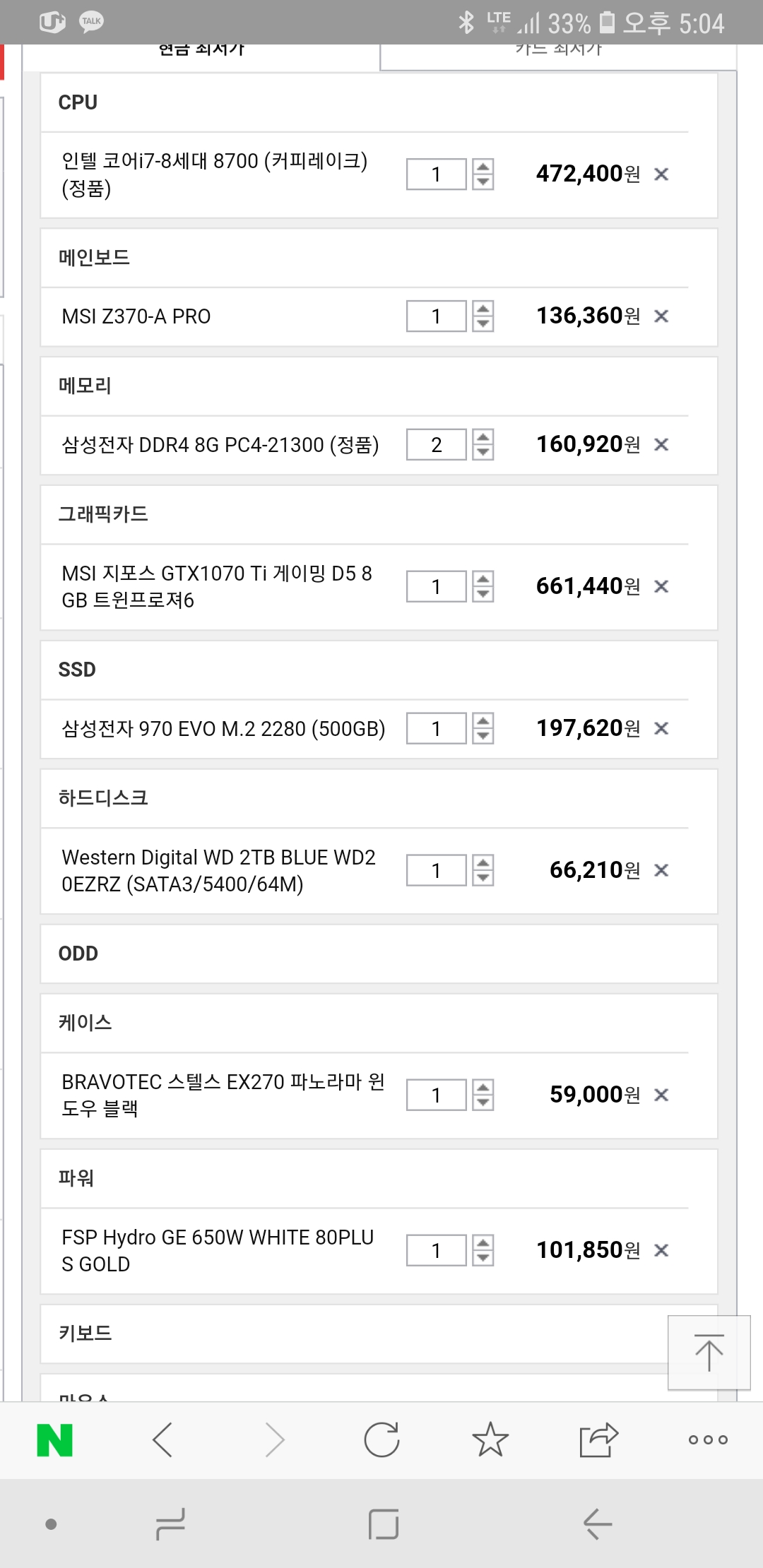
Task: Remove the BRAVOTEC EX270 case item
Action: [x=661, y=1095]
